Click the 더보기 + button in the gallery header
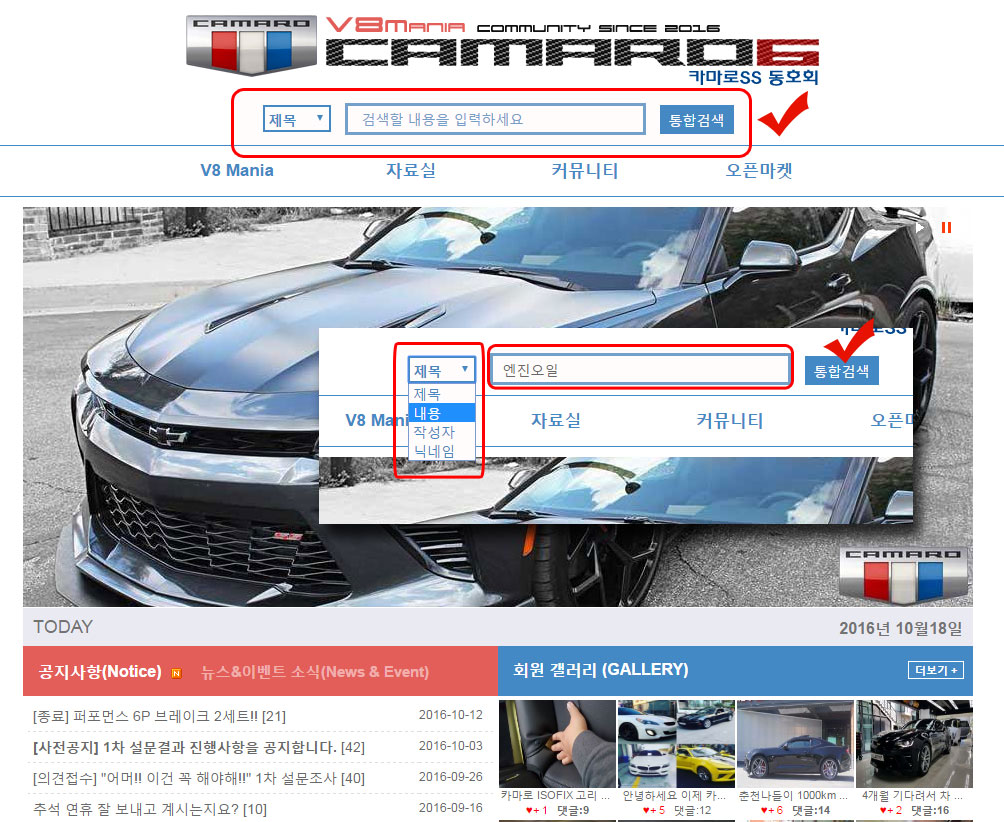Screen dimensions: 1004x822 click(935, 670)
